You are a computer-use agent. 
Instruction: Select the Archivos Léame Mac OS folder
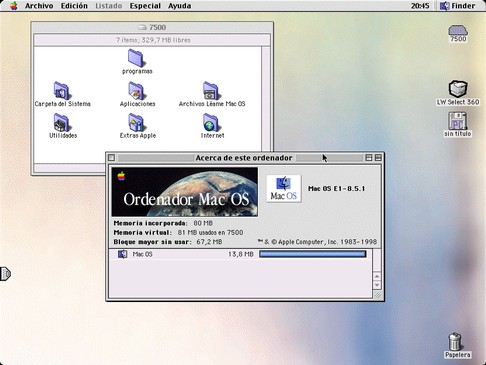(x=211, y=90)
